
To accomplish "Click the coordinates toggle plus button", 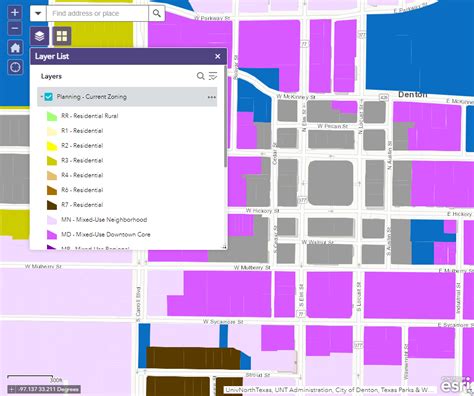I will (12, 389).
